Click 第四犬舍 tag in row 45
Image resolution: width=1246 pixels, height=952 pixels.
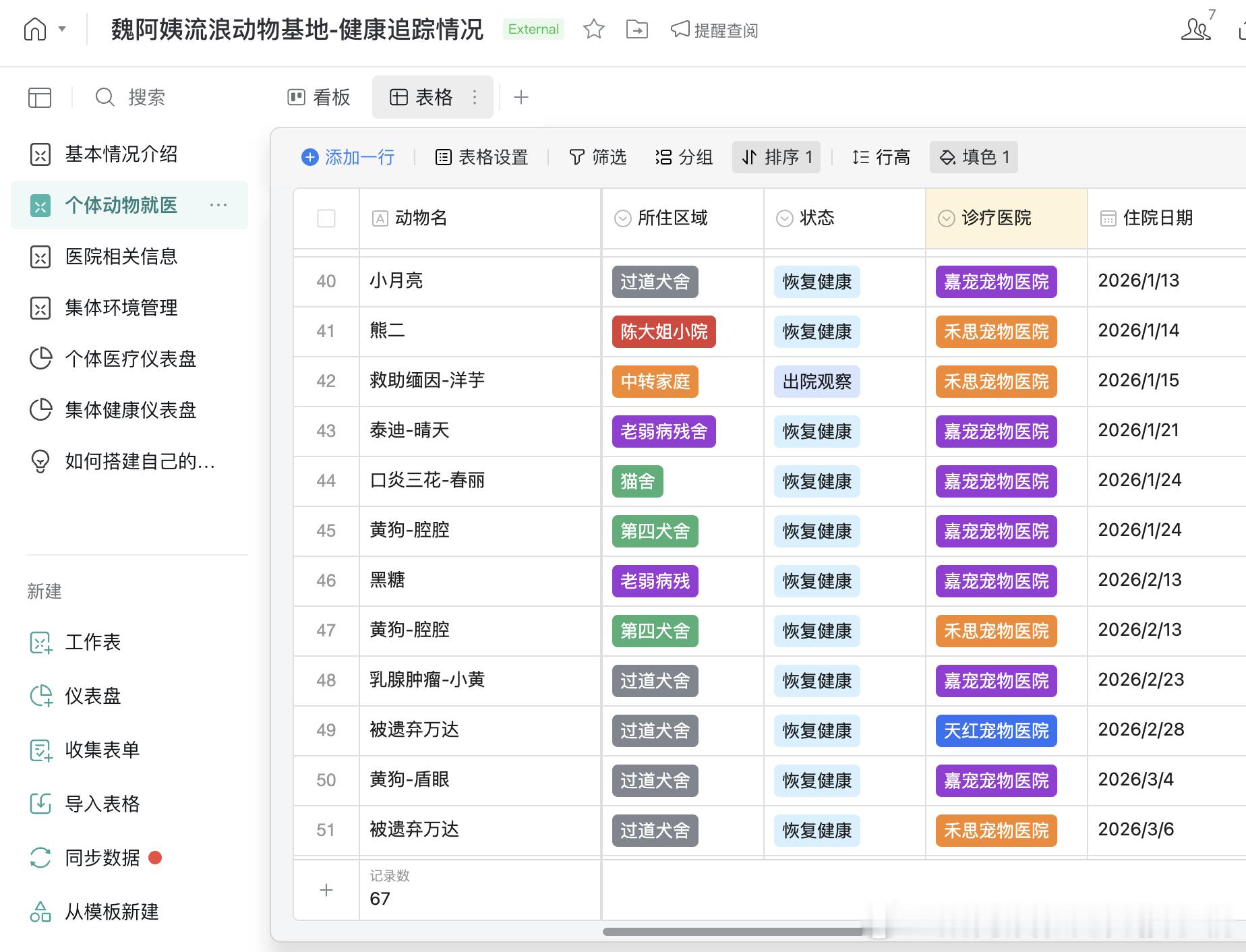pos(655,531)
